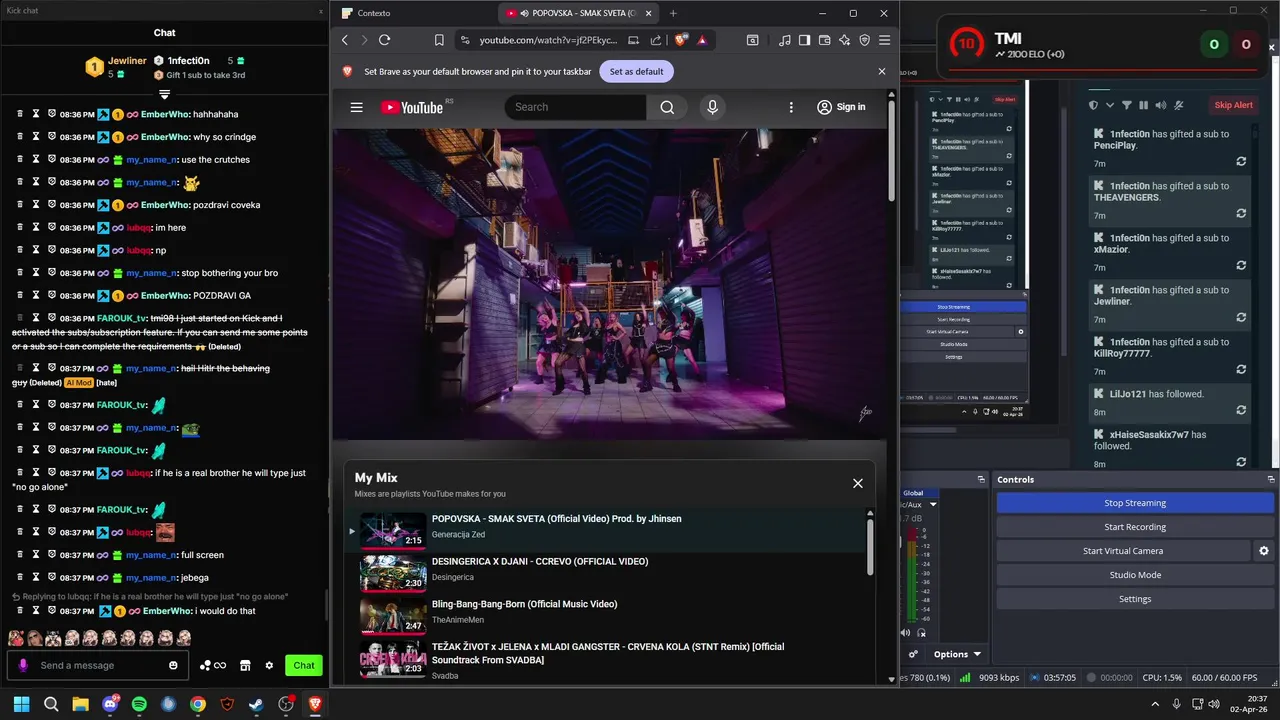Click Start Virtual Camera button
Screen dimensions: 1280x720
tap(1123, 551)
